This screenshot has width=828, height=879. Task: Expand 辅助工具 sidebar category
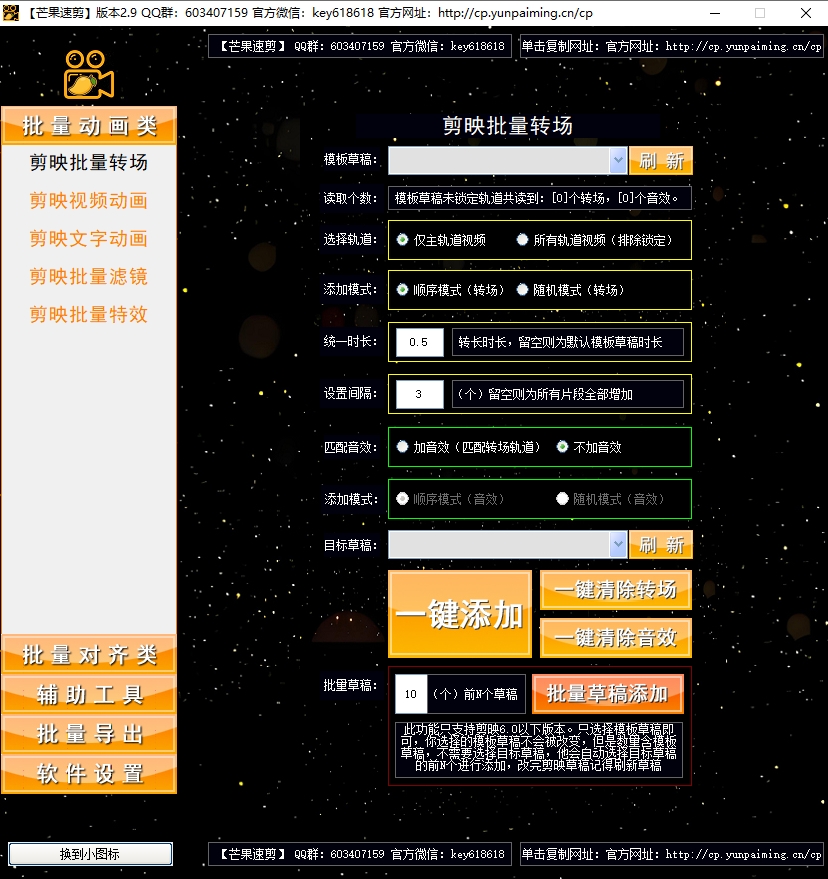[x=89, y=694]
